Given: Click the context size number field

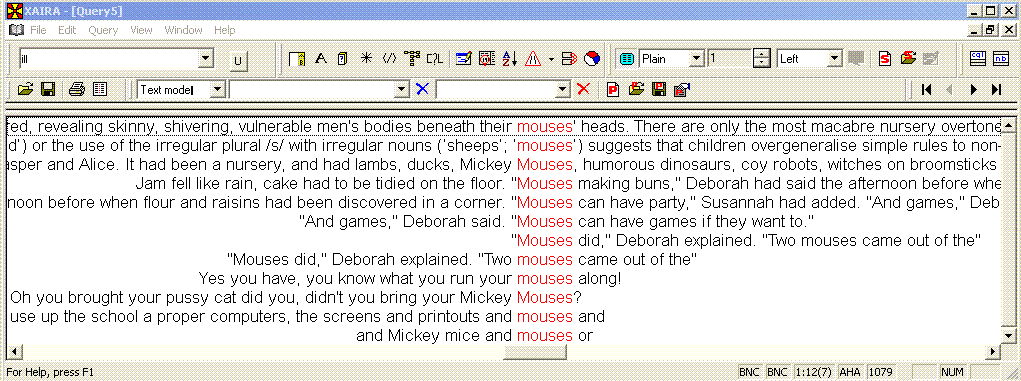Looking at the screenshot, I should click(729, 59).
